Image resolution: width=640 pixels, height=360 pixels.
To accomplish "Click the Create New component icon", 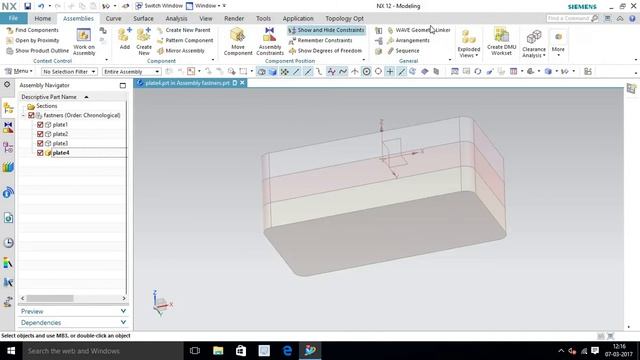I will (144, 35).
